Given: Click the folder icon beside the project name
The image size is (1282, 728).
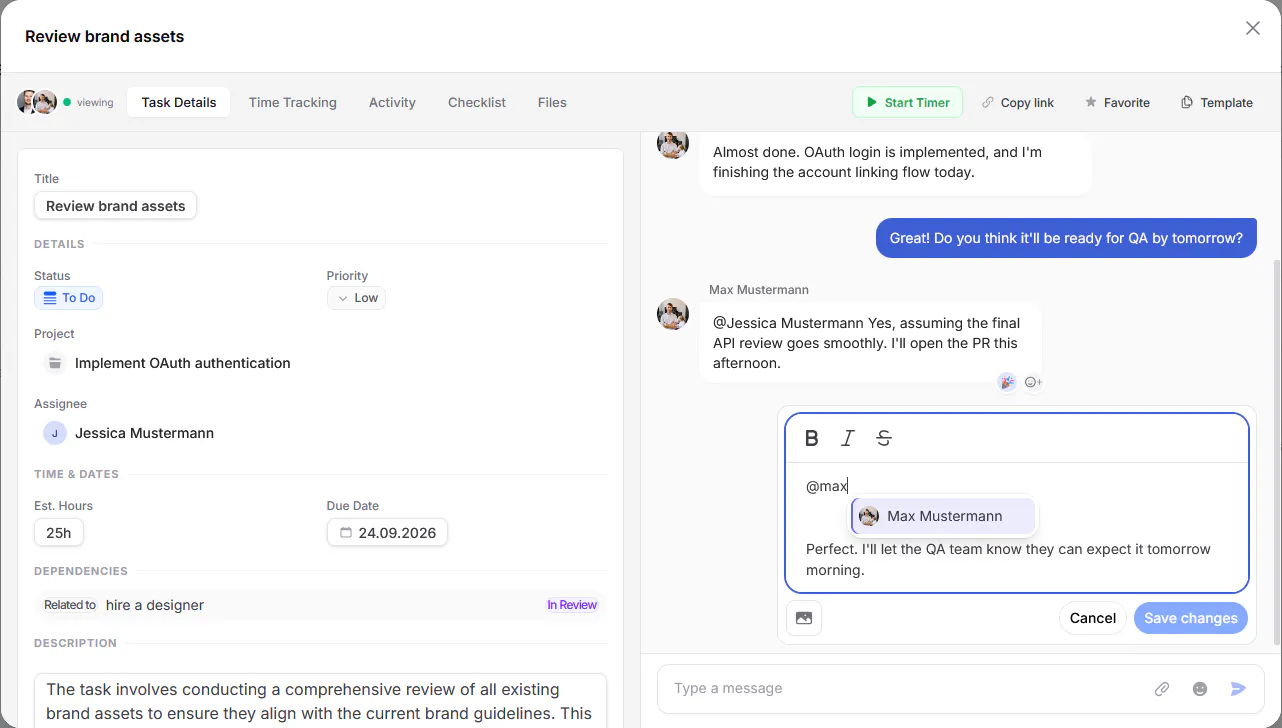Looking at the screenshot, I should [55, 363].
